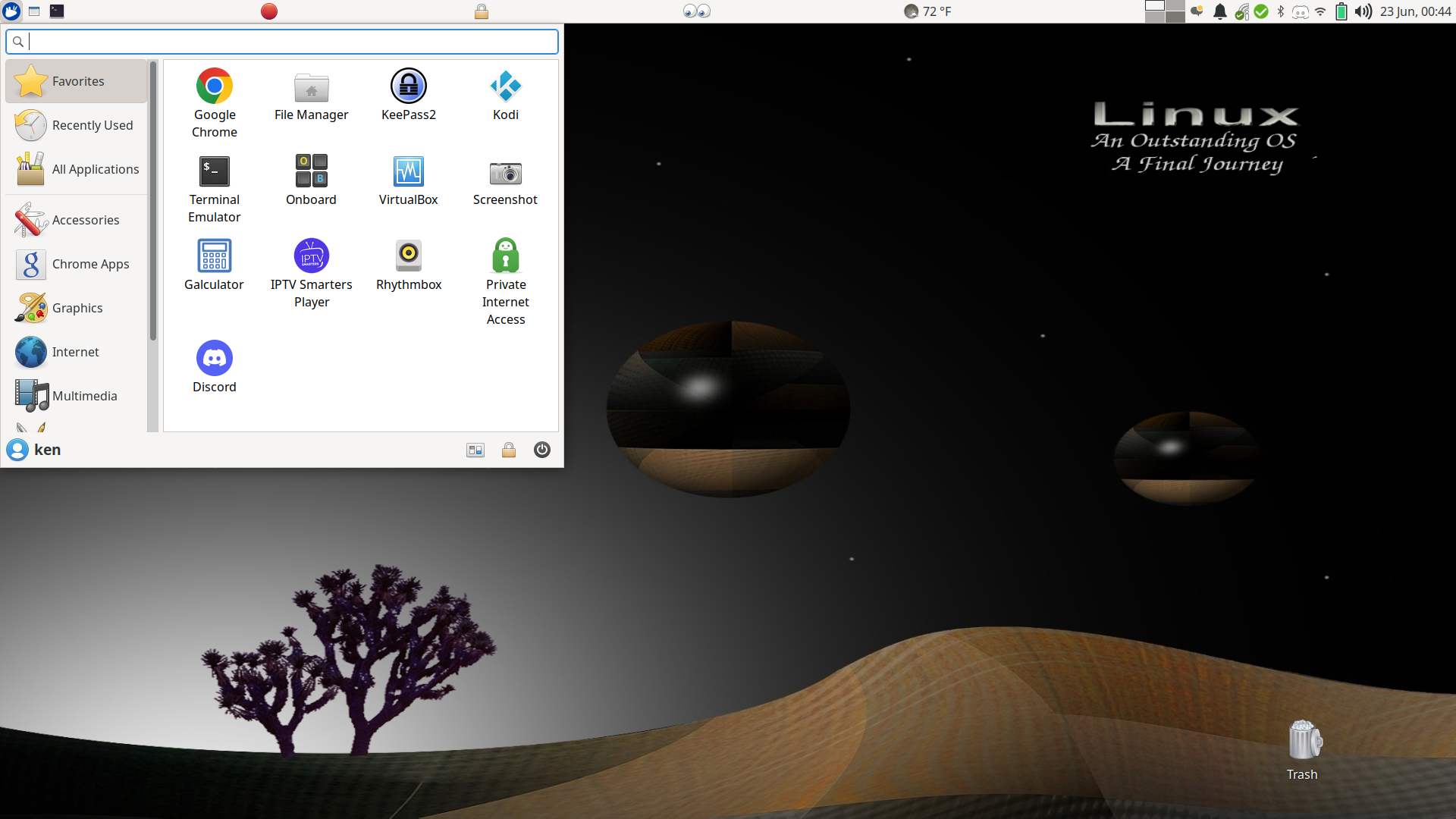
Task: Select the Recently Used category
Action: tap(76, 125)
